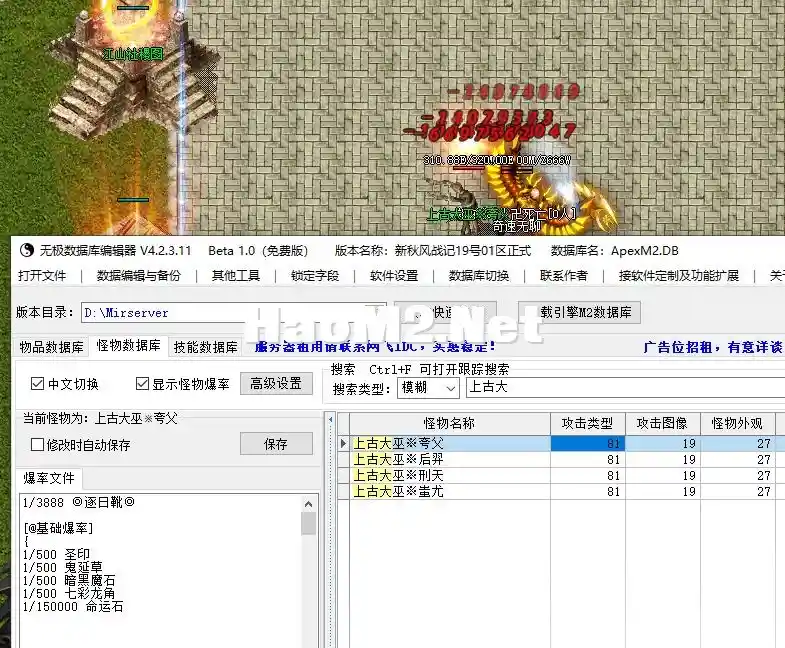Switch to the 怪物数据库 tab
The image size is (785, 648).
point(129,346)
